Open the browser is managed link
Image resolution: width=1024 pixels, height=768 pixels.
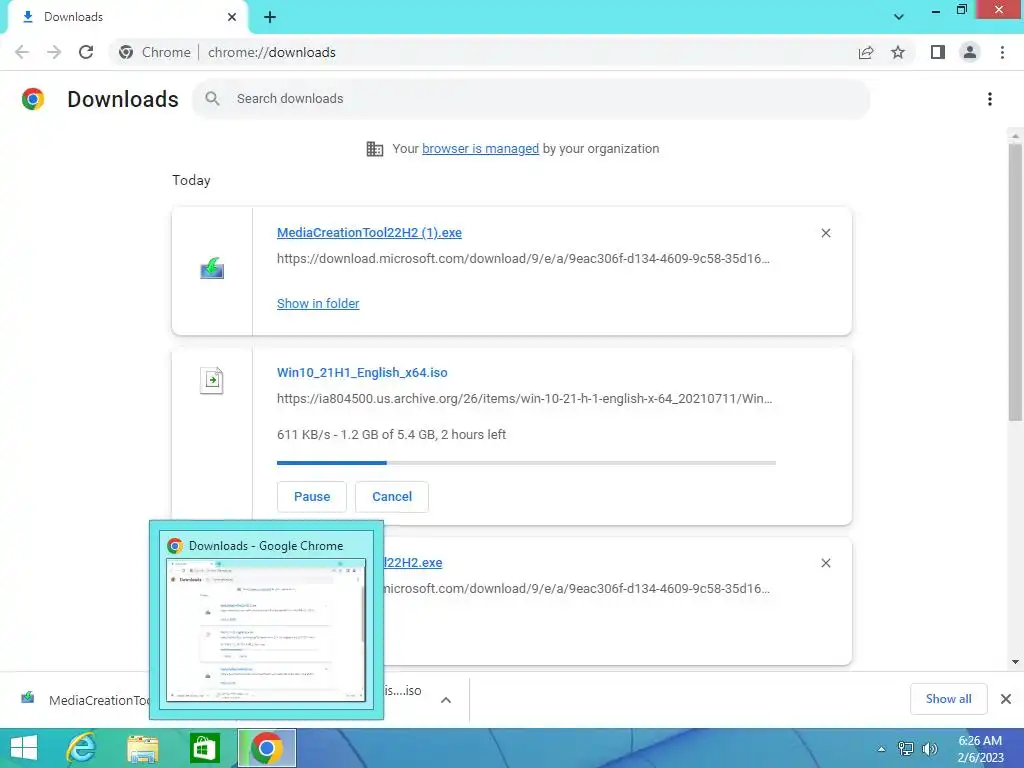[480, 148]
